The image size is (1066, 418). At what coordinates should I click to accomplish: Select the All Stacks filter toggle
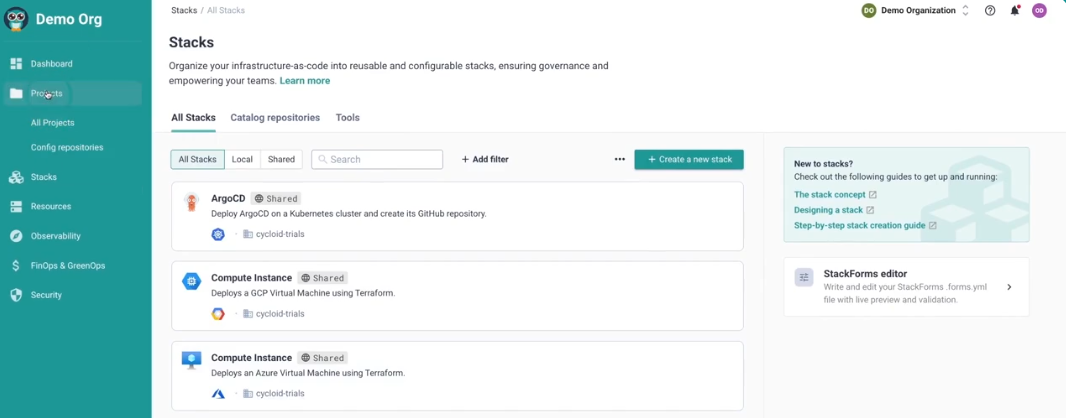tap(197, 159)
